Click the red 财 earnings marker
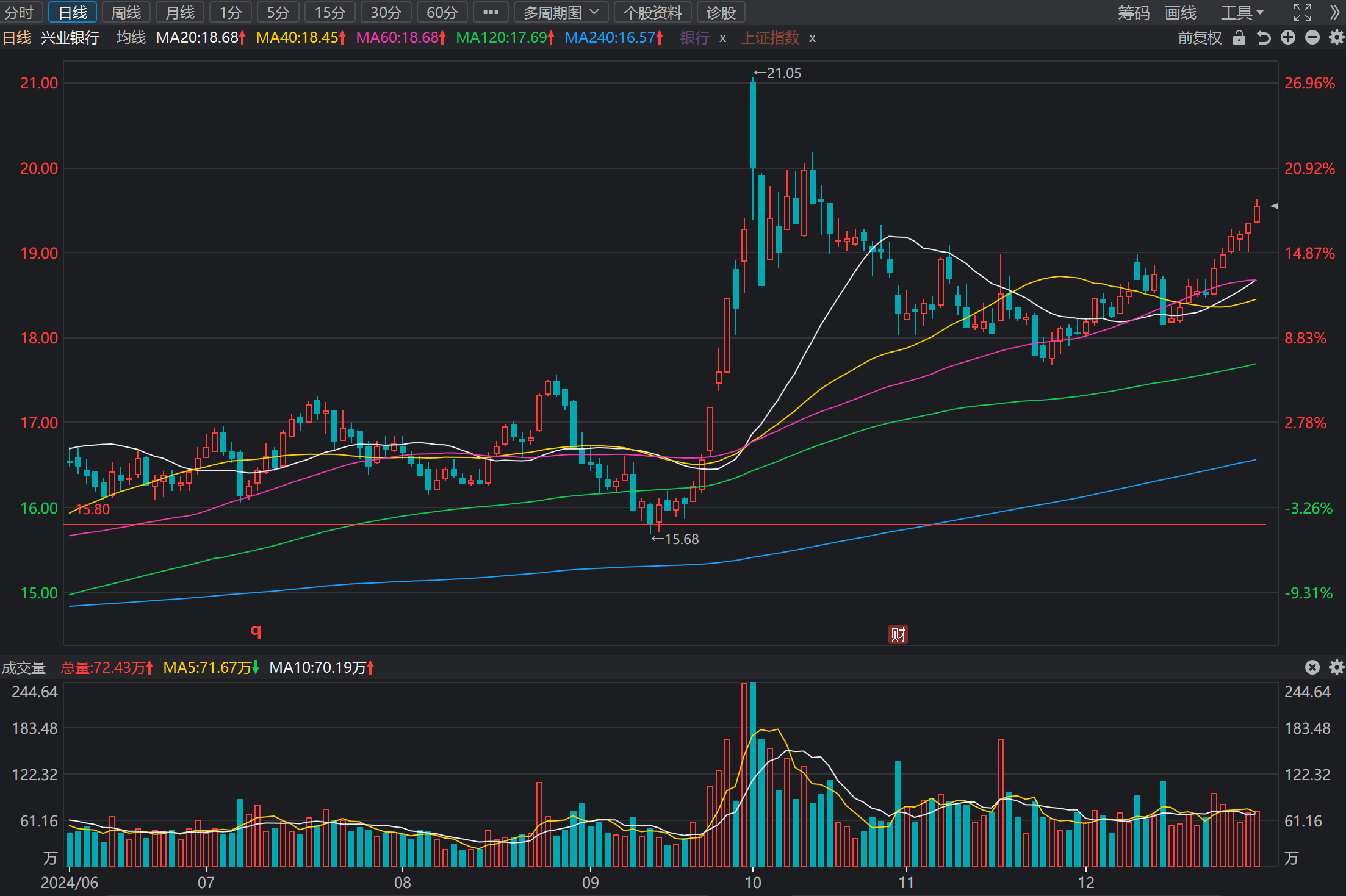The image size is (1346, 896). pyautogui.click(x=898, y=634)
